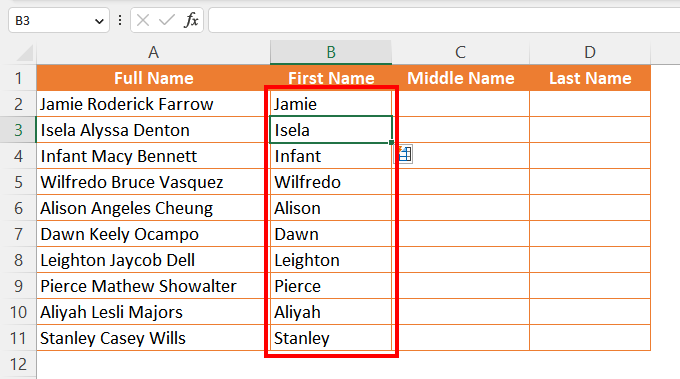
Task: Click the Insert Function fx icon
Action: tap(191, 20)
